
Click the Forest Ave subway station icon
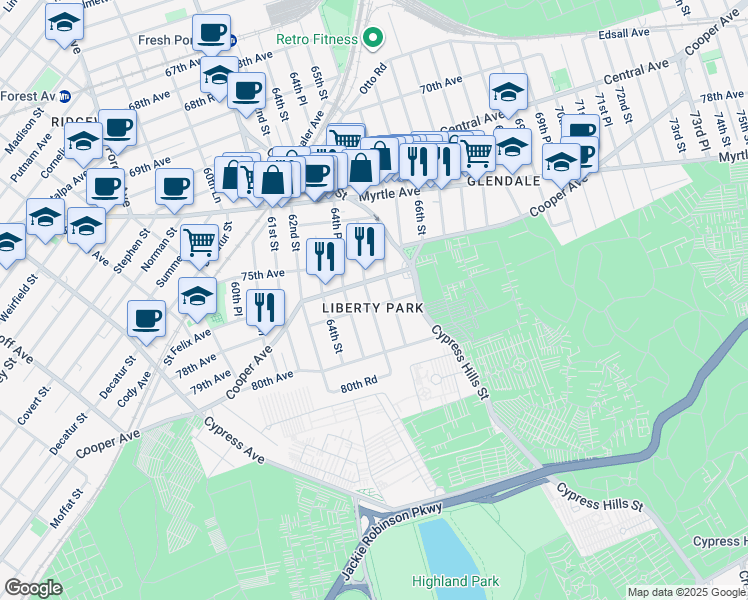coord(65,97)
